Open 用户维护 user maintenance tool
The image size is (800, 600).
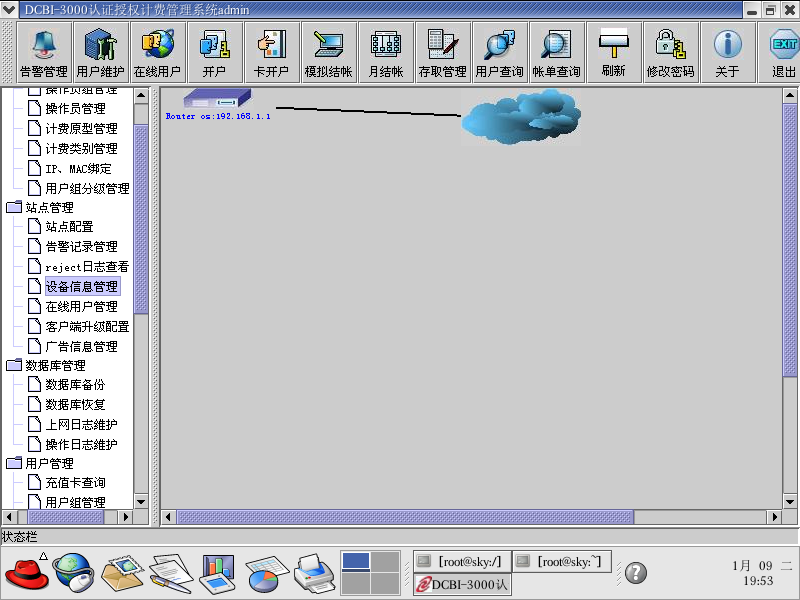101,53
